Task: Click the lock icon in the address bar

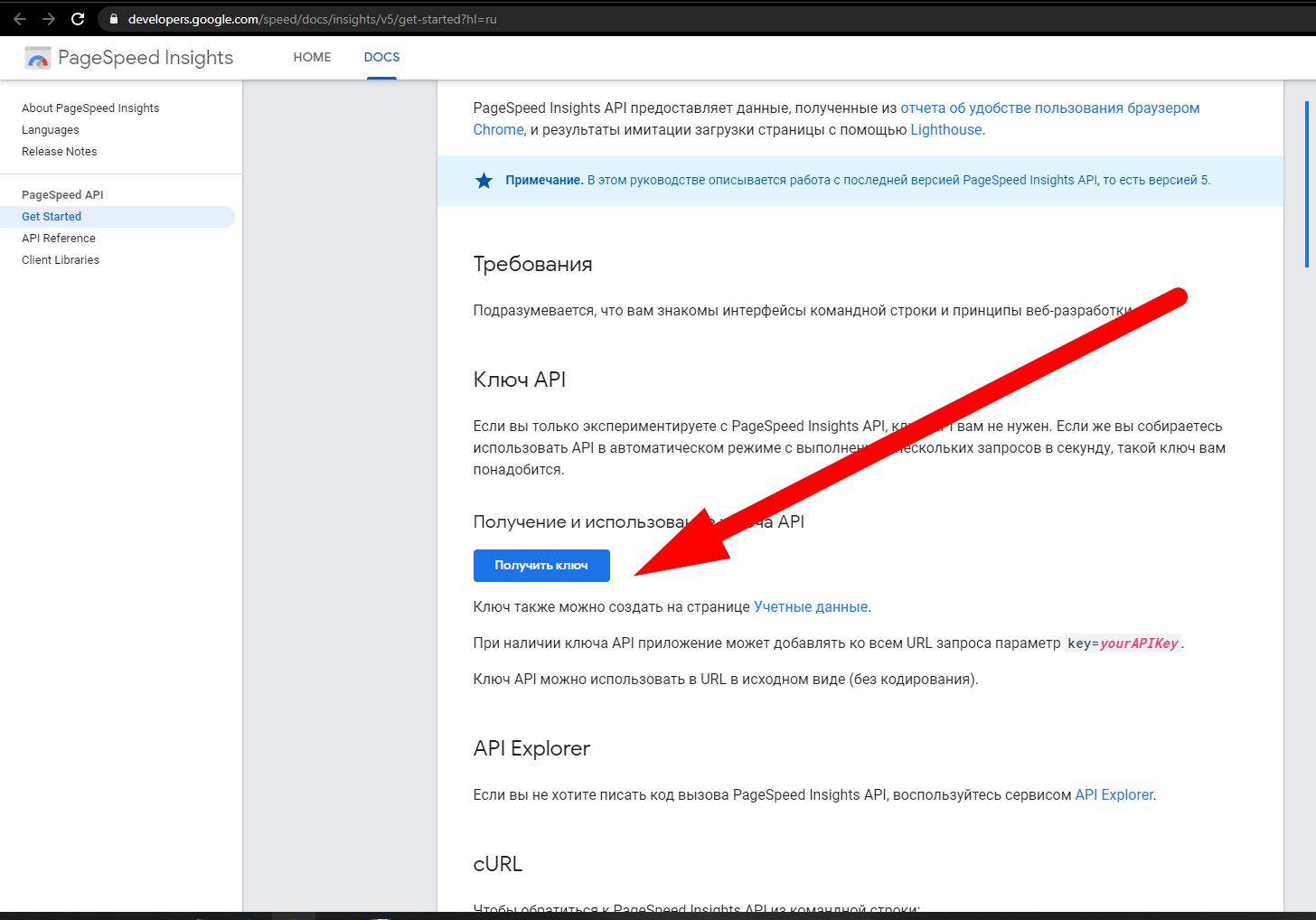Action: tap(113, 19)
